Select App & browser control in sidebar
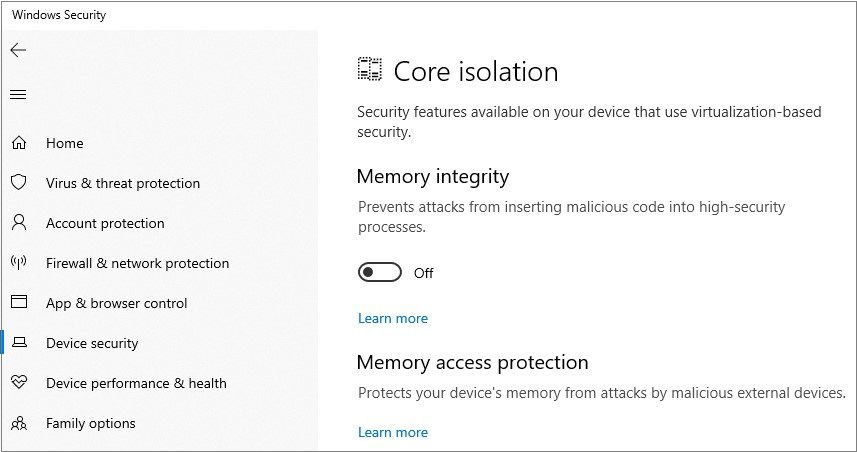Image resolution: width=857 pixels, height=452 pixels. 116,303
